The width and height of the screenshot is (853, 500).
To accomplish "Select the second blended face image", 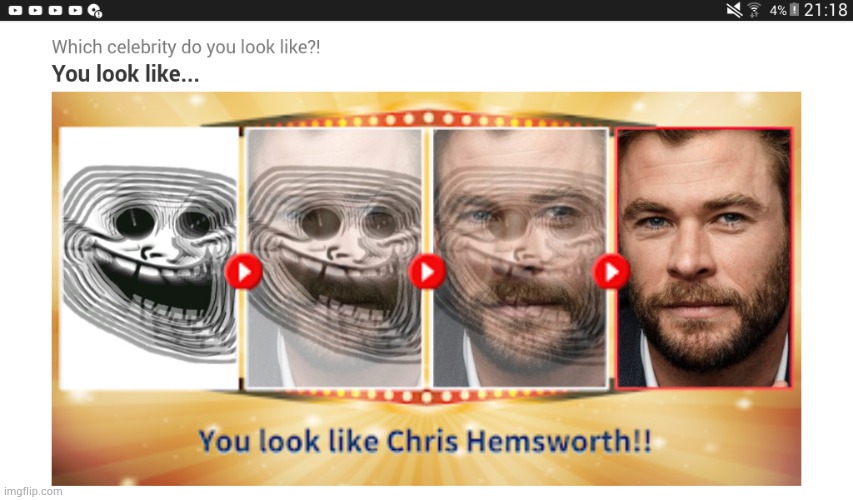I will (x=334, y=258).
